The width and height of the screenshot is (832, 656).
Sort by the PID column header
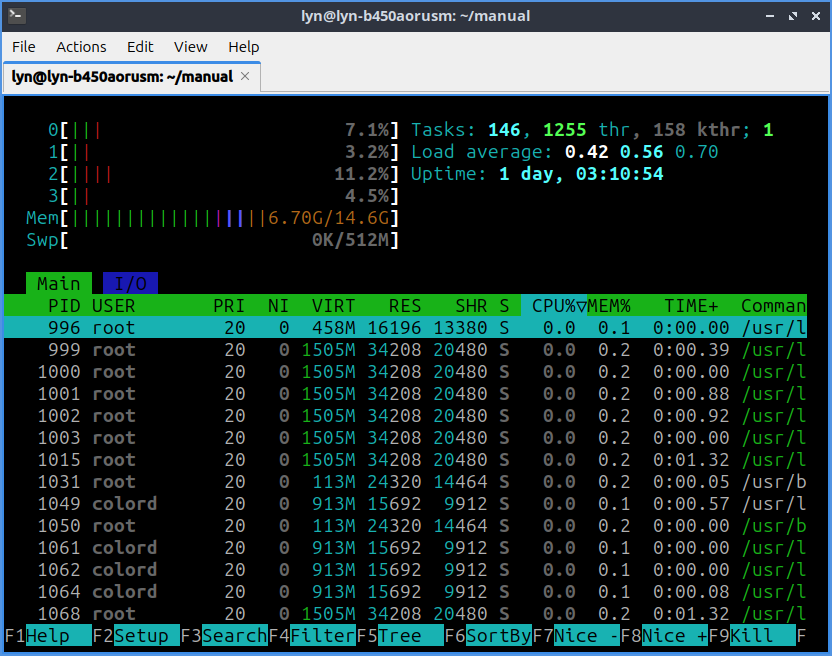(64, 306)
